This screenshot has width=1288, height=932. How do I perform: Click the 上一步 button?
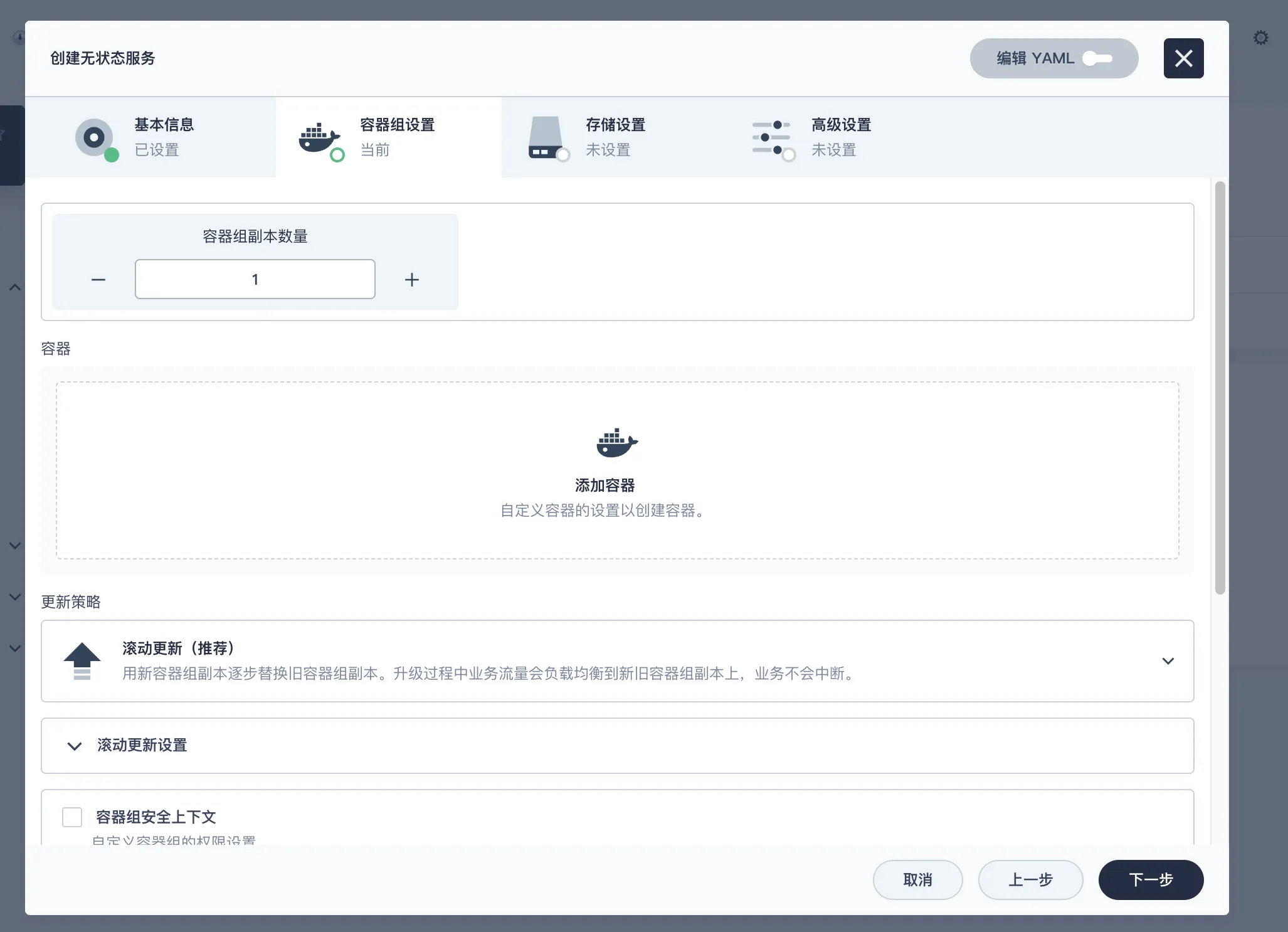click(1030, 880)
